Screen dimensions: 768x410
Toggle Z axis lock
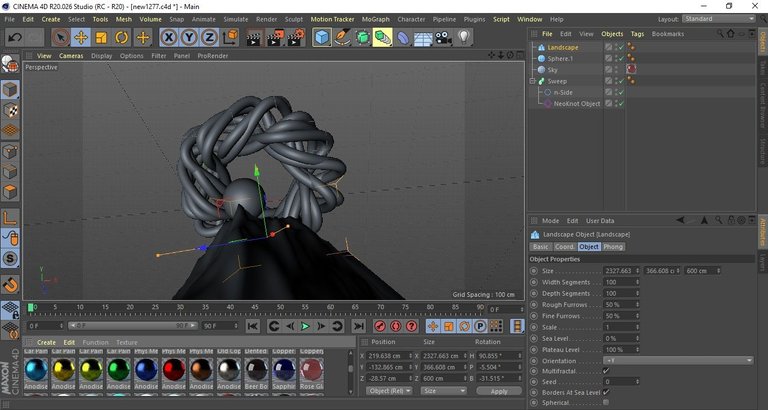209,37
